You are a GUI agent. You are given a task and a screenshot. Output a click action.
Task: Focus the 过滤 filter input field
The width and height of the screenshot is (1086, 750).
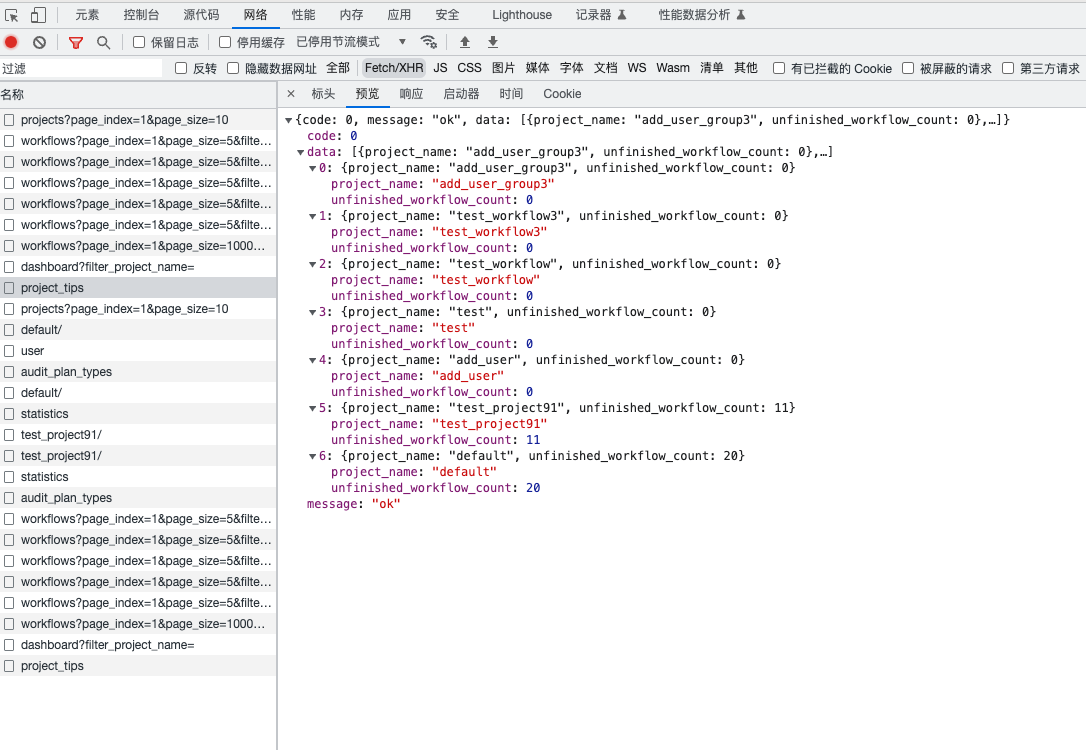(81, 68)
